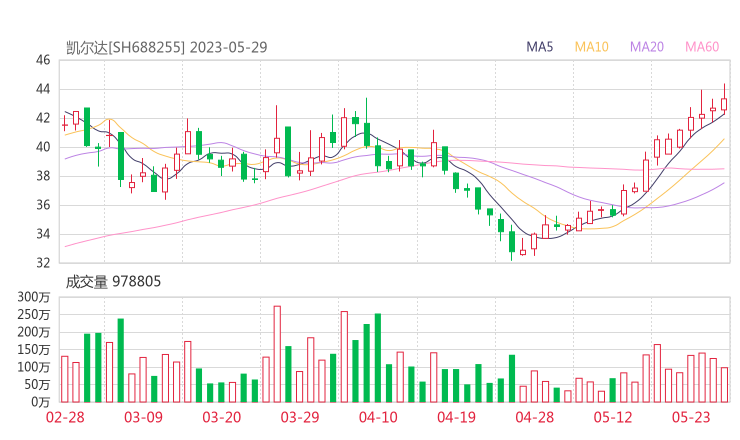Click the 34 price axis value
The height and width of the screenshot is (440, 740).
pyautogui.click(x=43, y=234)
